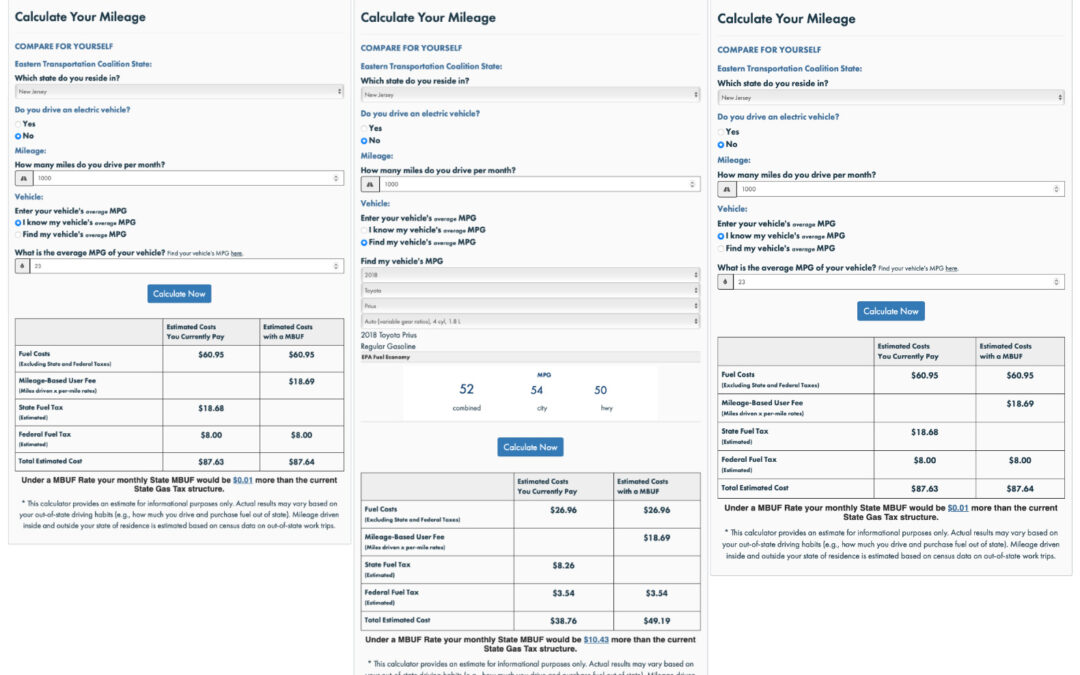Click the MPG value input in right calculator
The height and width of the screenshot is (675, 1080).
(890, 282)
